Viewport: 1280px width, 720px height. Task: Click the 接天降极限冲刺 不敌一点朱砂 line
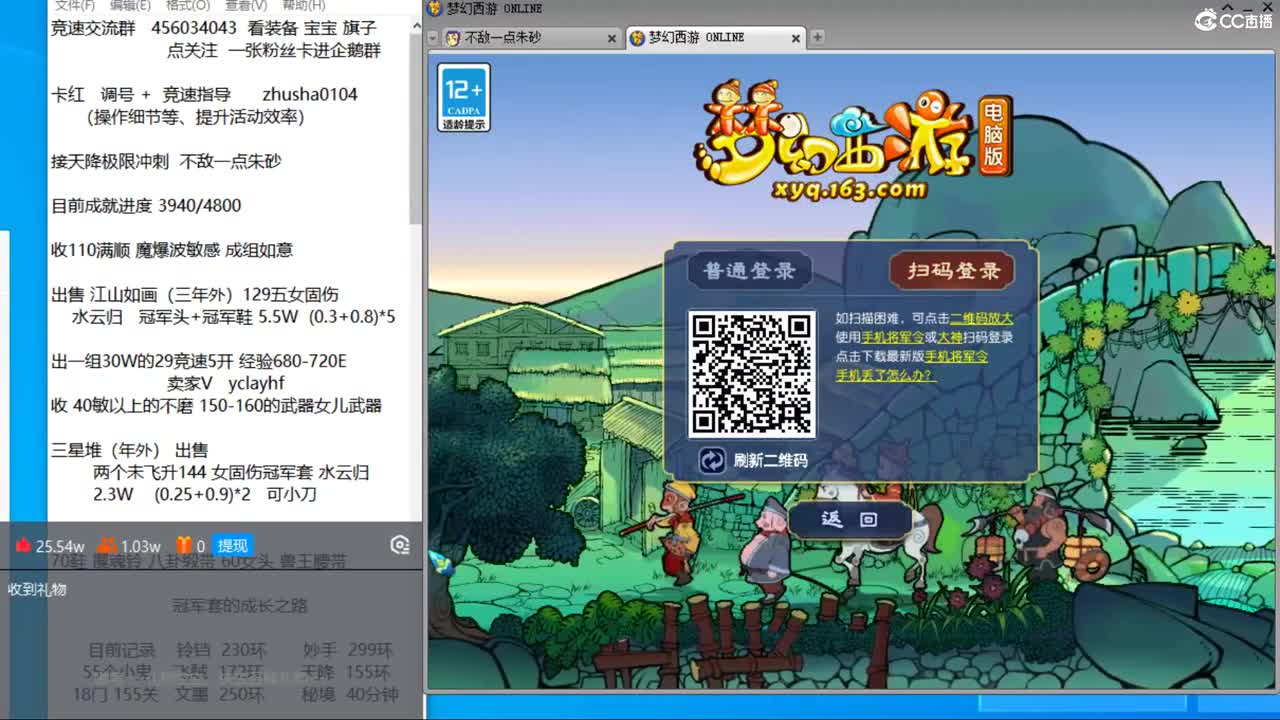click(x=166, y=160)
